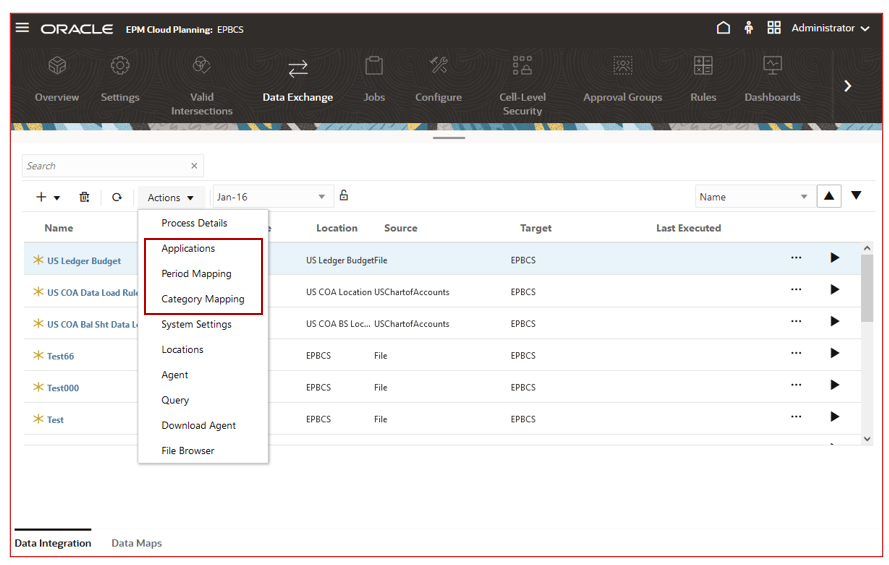Choose System Settings from Actions menu
Viewport: 889px width, 565px height.
coord(196,325)
